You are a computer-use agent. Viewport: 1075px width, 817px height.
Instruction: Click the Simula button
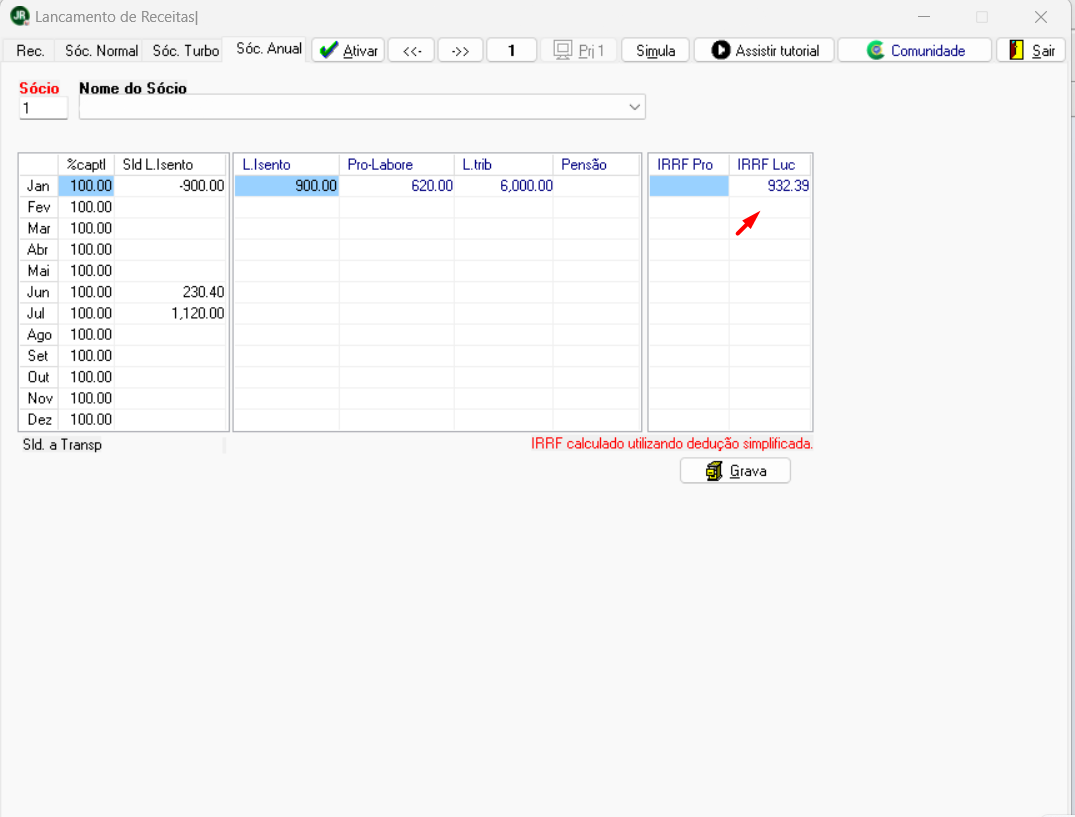(655, 50)
